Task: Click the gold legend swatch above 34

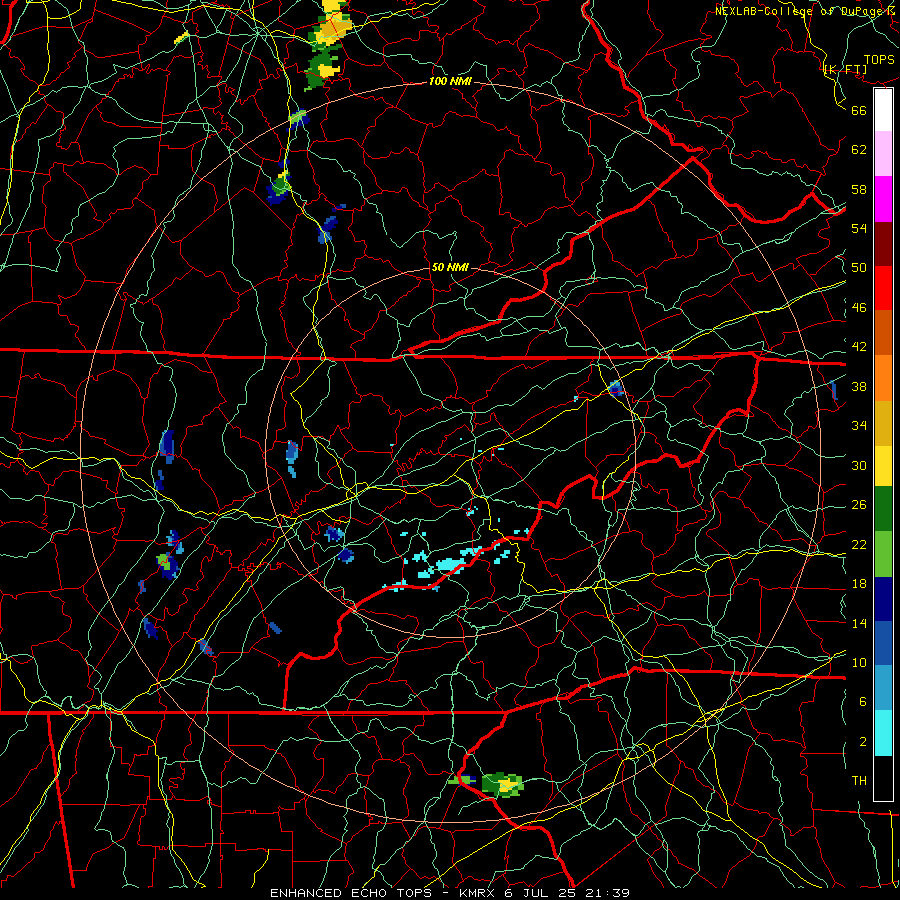Action: [x=883, y=423]
